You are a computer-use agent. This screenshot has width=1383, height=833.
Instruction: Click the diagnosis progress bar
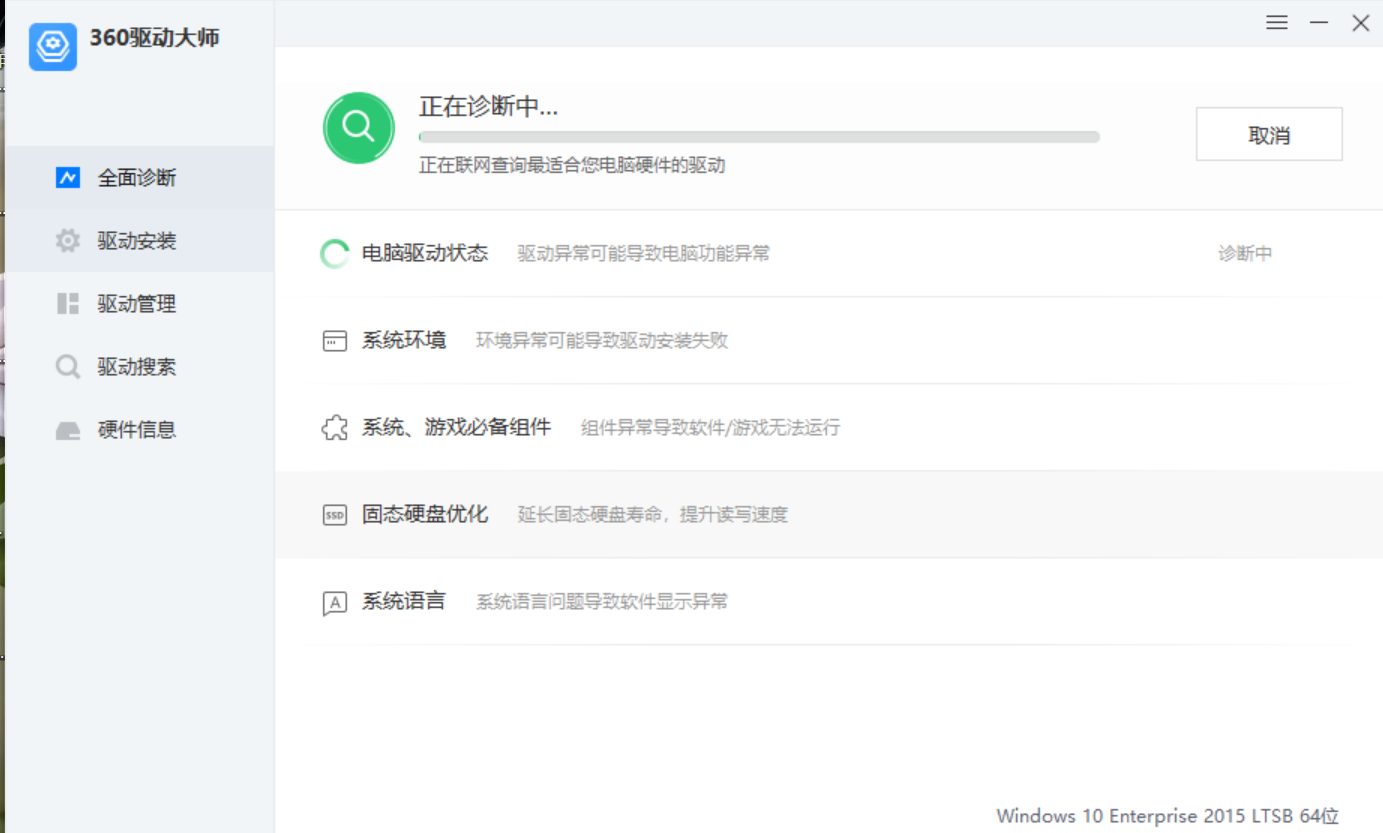759,137
